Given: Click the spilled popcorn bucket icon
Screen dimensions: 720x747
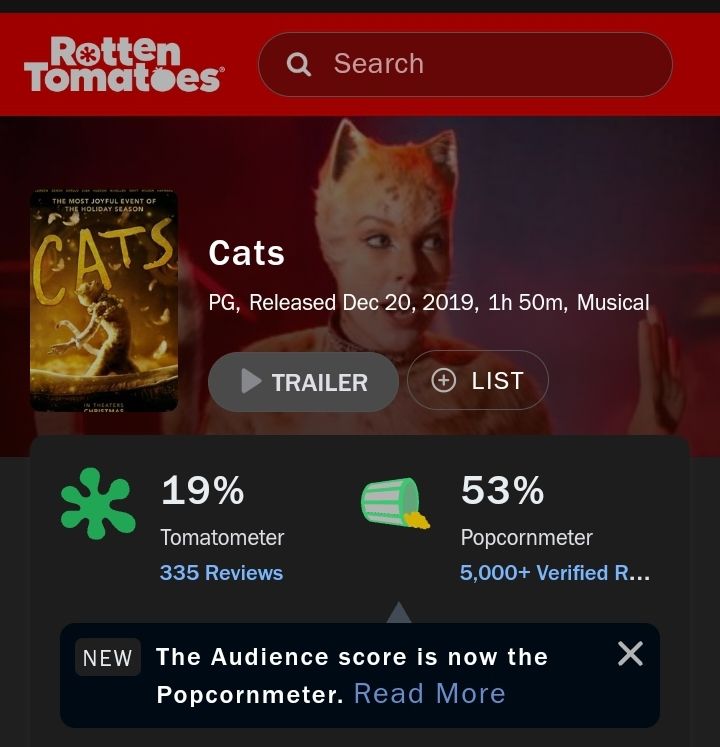Looking at the screenshot, I should tap(395, 503).
